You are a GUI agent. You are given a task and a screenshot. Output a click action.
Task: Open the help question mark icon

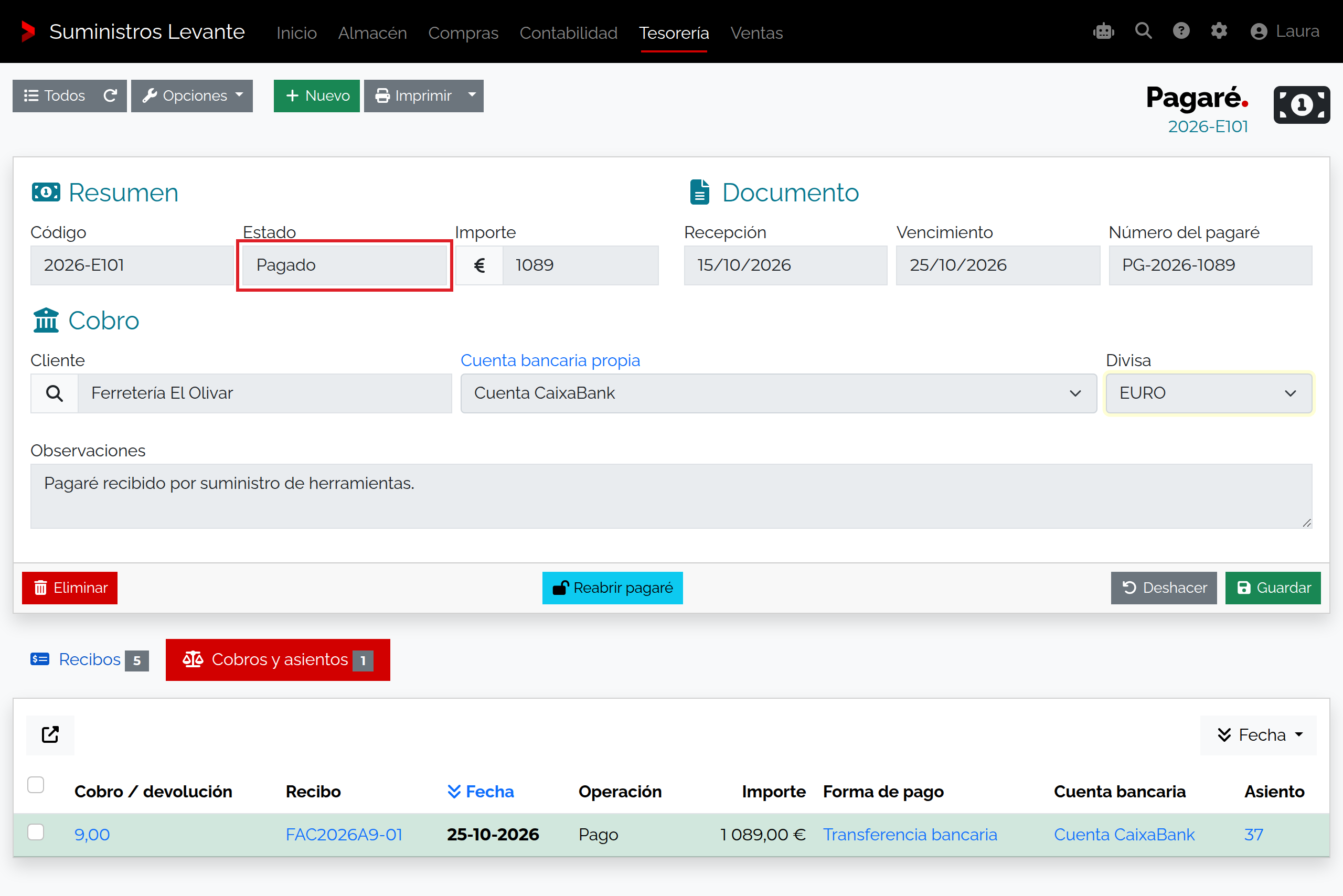pyautogui.click(x=1181, y=31)
